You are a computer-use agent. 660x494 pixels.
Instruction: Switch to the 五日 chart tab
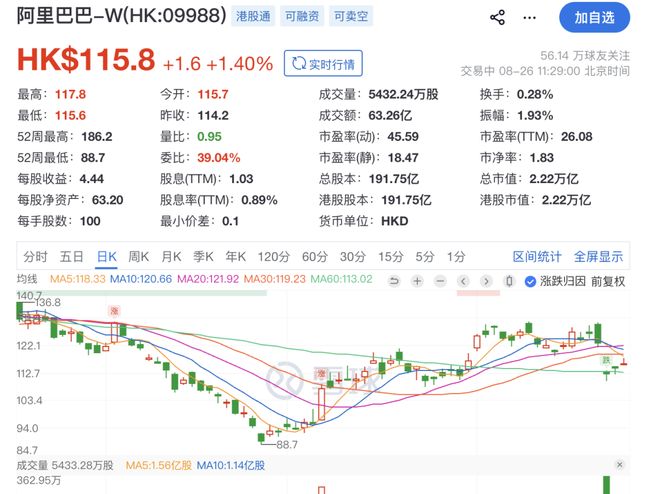[72, 256]
